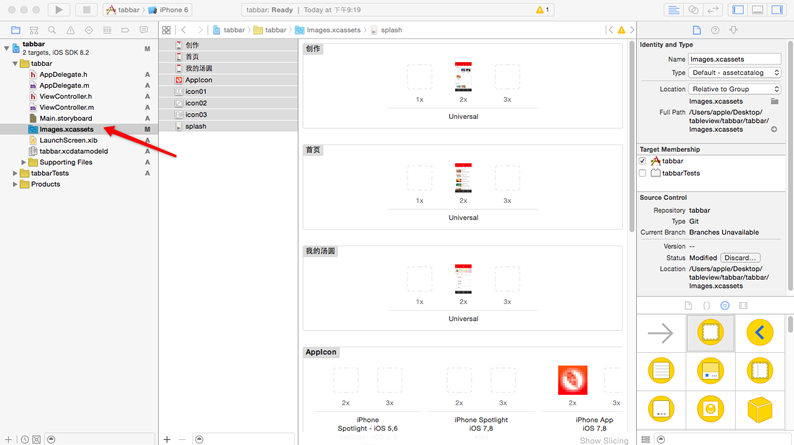Image resolution: width=794 pixels, height=445 pixels.
Task: Open the Media library tab
Action: [743, 306]
